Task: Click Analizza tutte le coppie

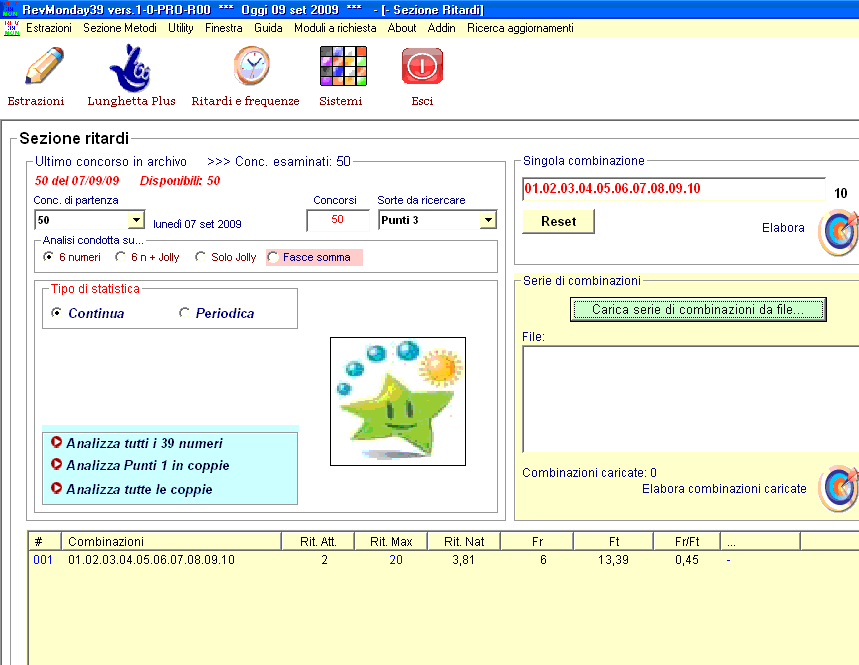Action: pyautogui.click(x=139, y=489)
